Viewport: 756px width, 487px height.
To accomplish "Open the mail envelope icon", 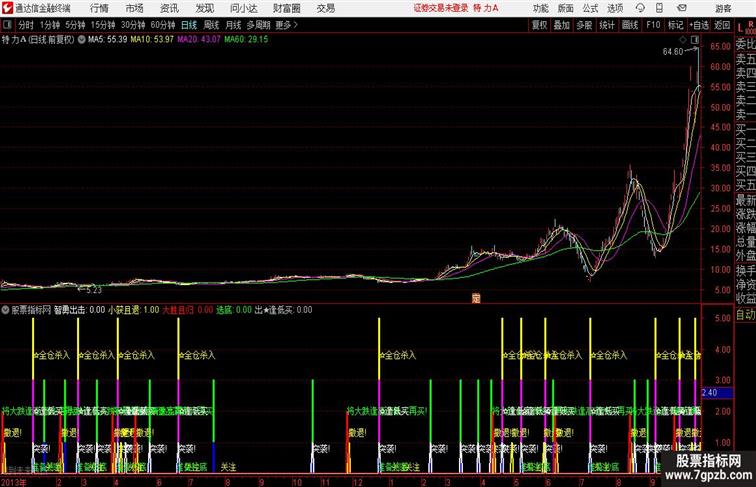I will coord(682,8).
